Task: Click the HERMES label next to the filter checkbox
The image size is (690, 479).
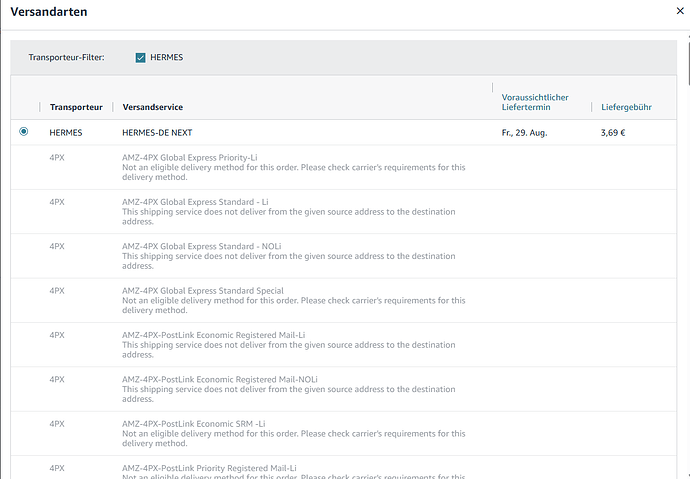Action: pos(166,57)
